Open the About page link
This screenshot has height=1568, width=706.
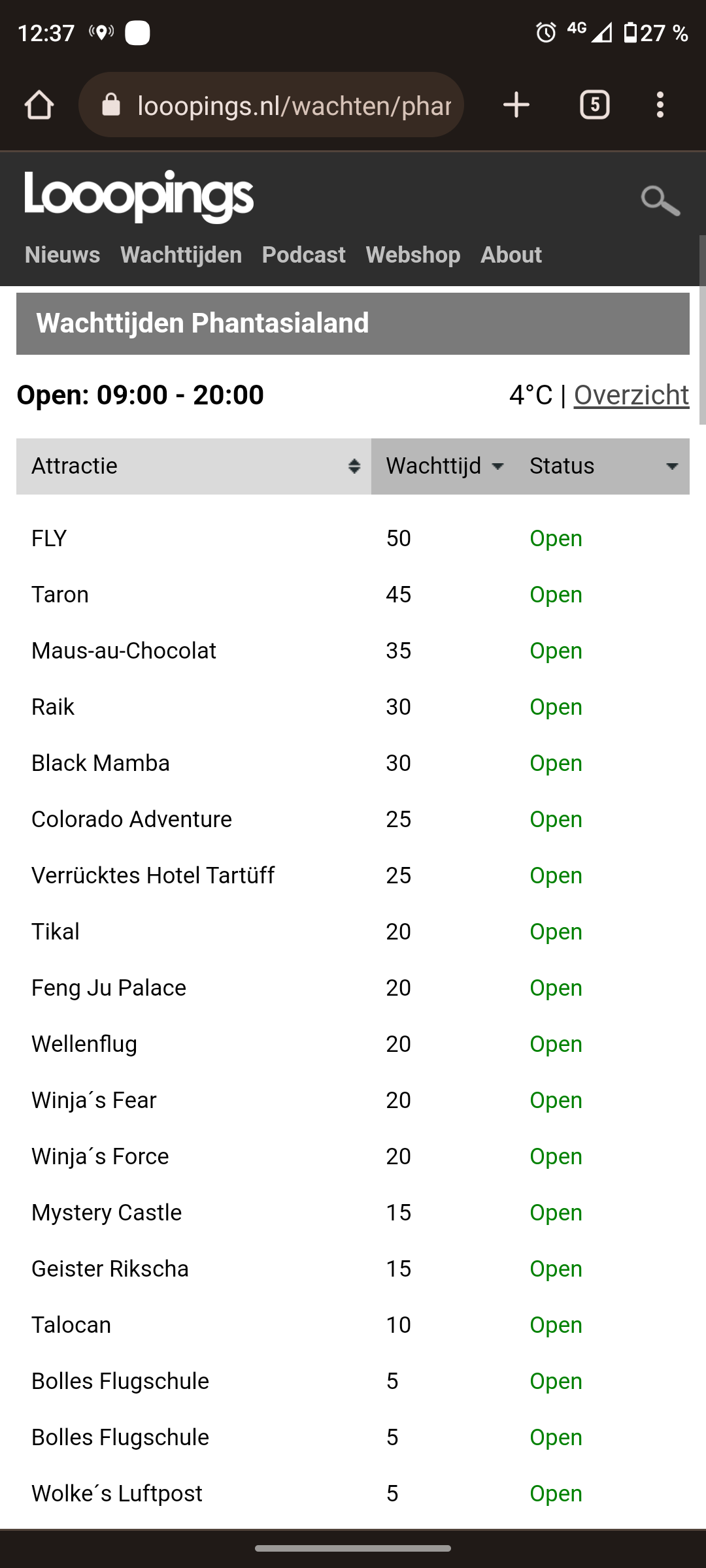(511, 255)
